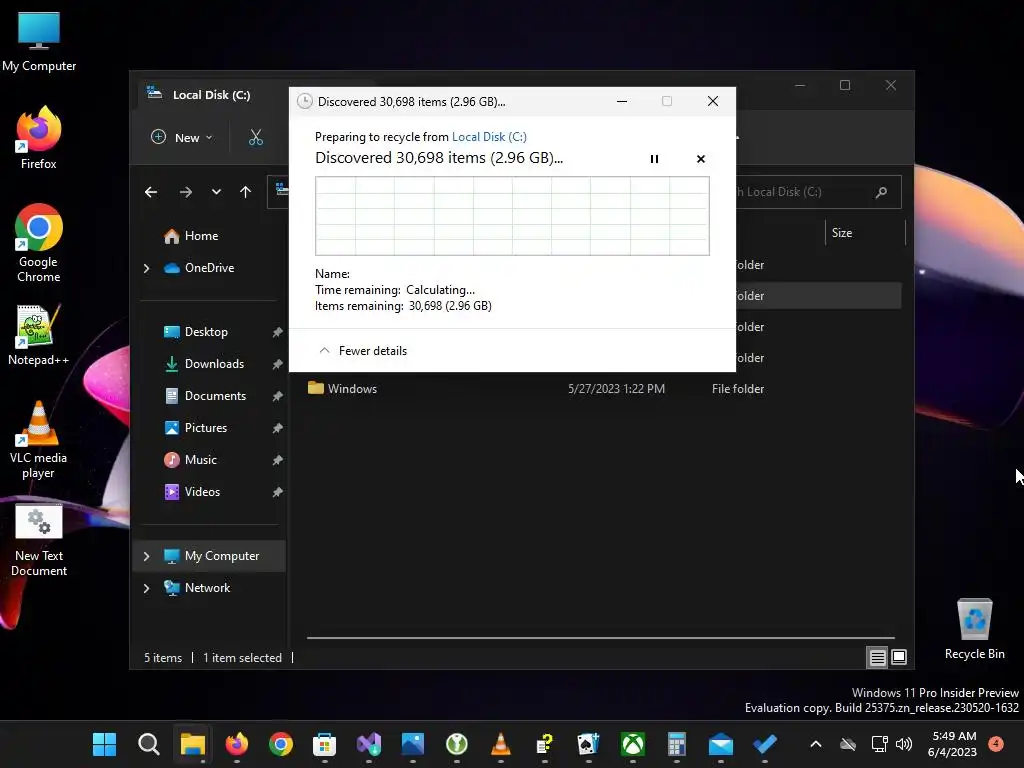Screen dimensions: 1024x768
Task: Click the recycle progress graph
Action: point(512,216)
